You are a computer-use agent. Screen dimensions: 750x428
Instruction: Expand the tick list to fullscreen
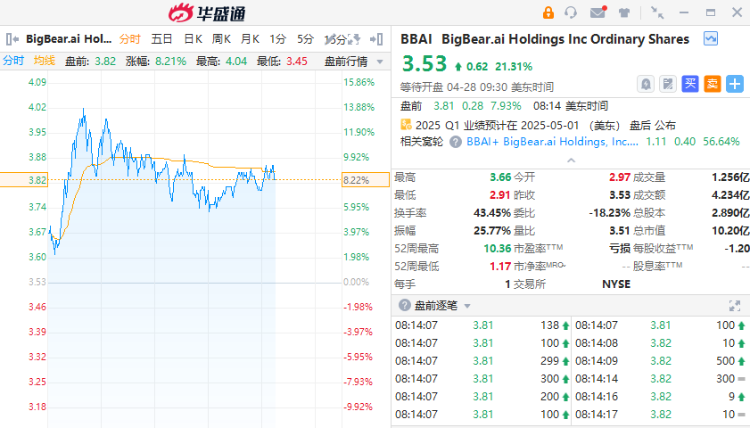tap(734, 305)
